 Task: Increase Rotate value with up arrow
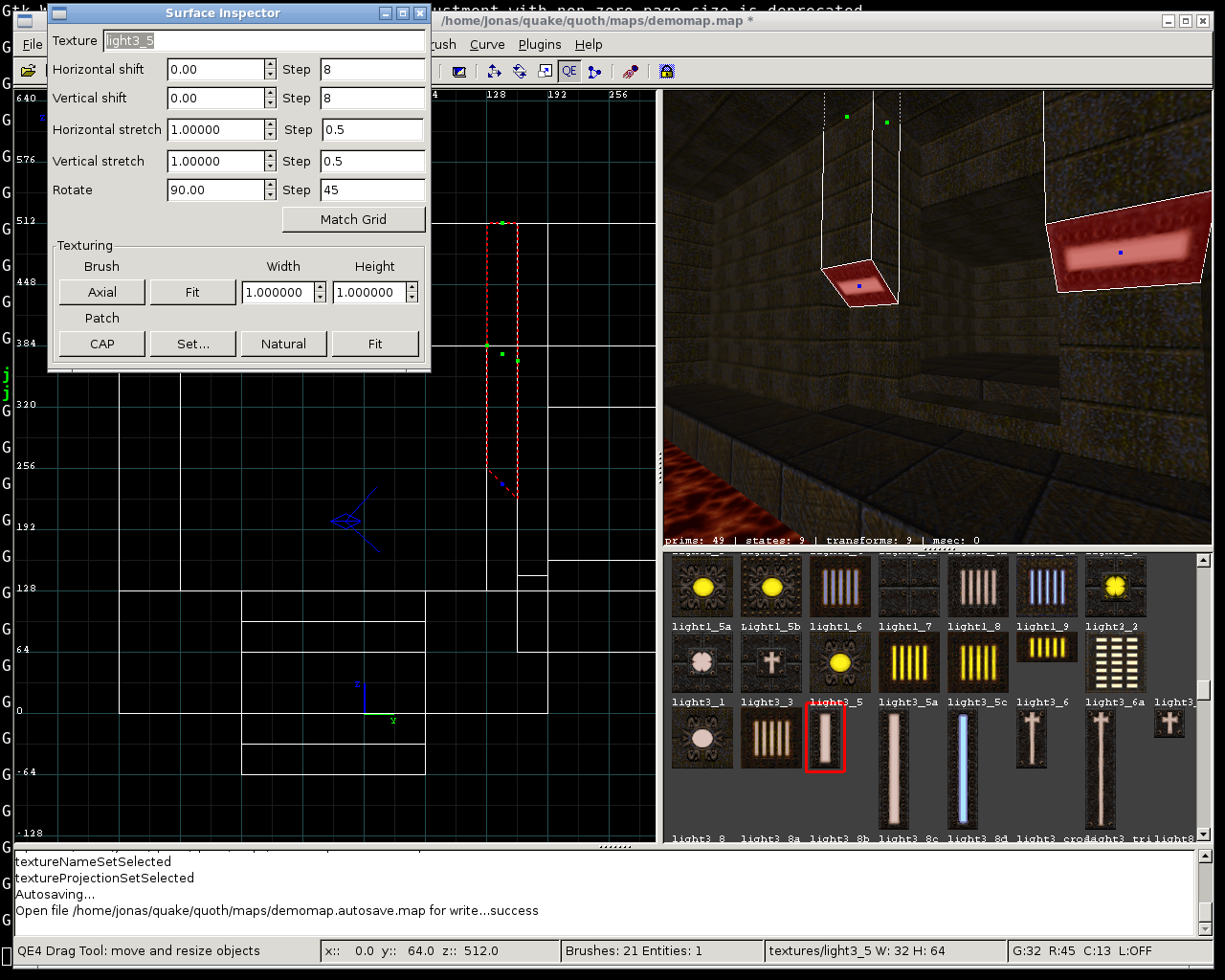coord(270,185)
